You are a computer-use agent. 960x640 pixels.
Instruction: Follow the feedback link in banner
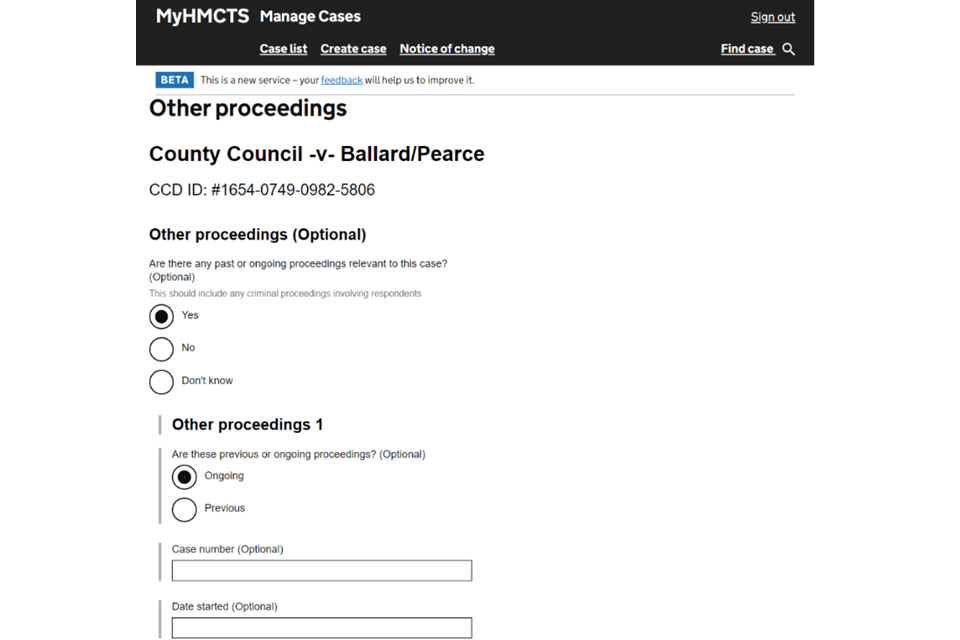click(x=341, y=80)
